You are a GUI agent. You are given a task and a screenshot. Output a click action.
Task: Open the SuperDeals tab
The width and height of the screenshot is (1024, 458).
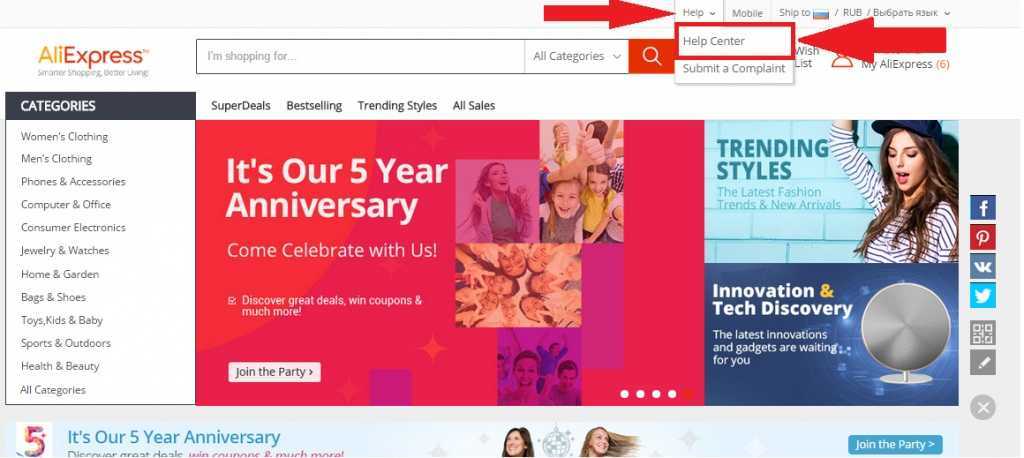(x=240, y=105)
